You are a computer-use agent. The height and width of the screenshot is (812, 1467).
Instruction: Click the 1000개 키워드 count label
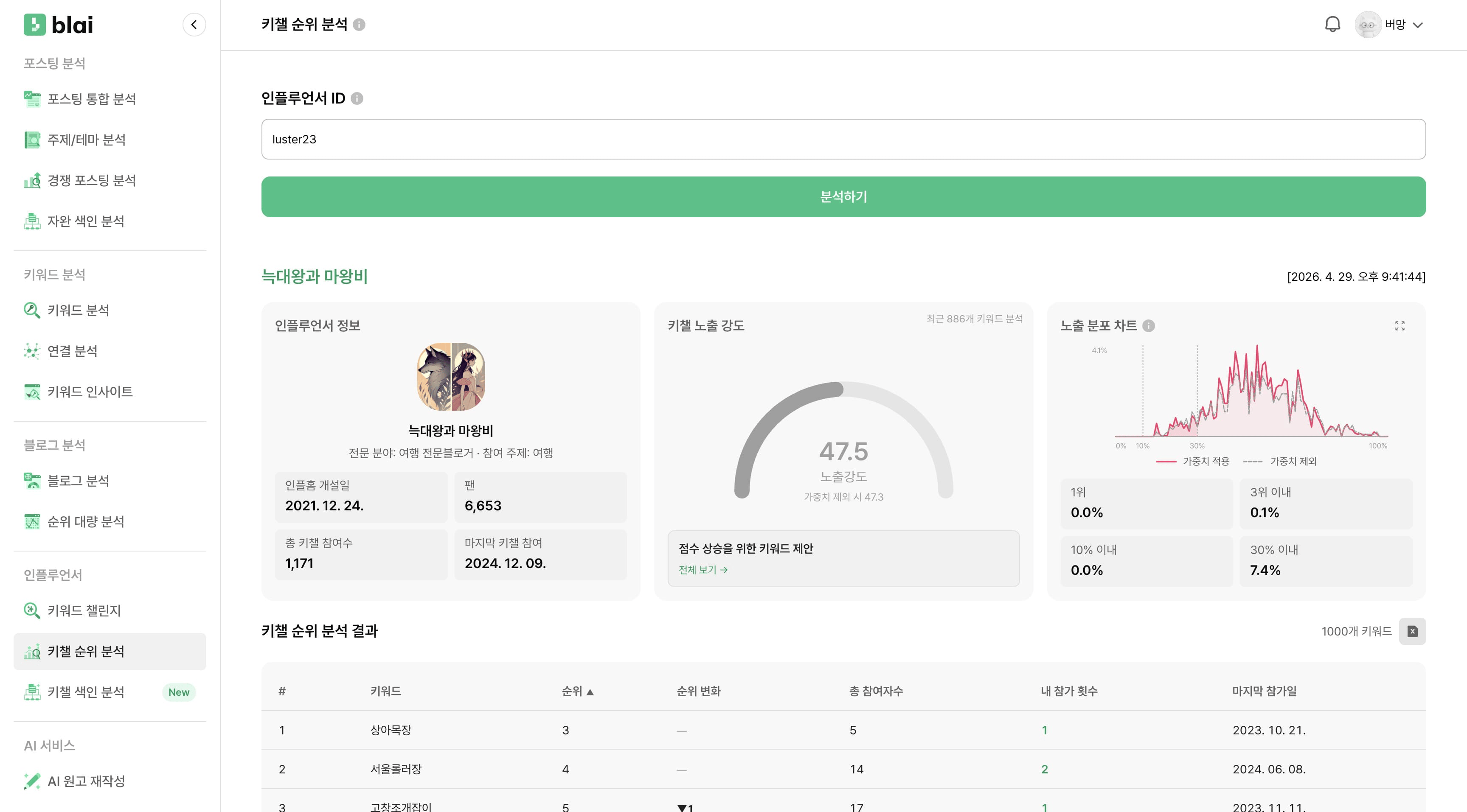click(1356, 631)
